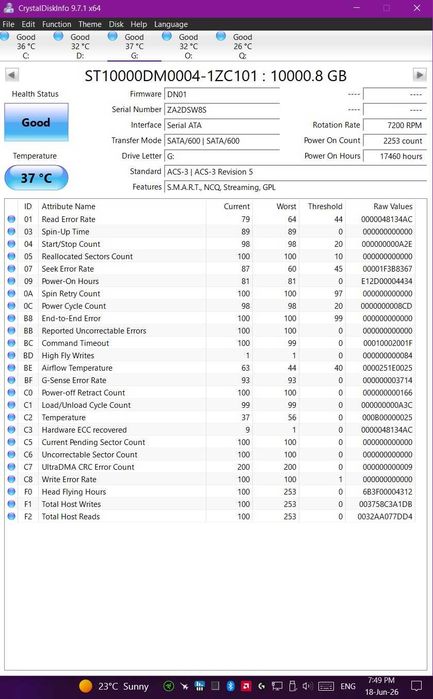Click status icon for Reallocated Sectors Count

point(11,256)
